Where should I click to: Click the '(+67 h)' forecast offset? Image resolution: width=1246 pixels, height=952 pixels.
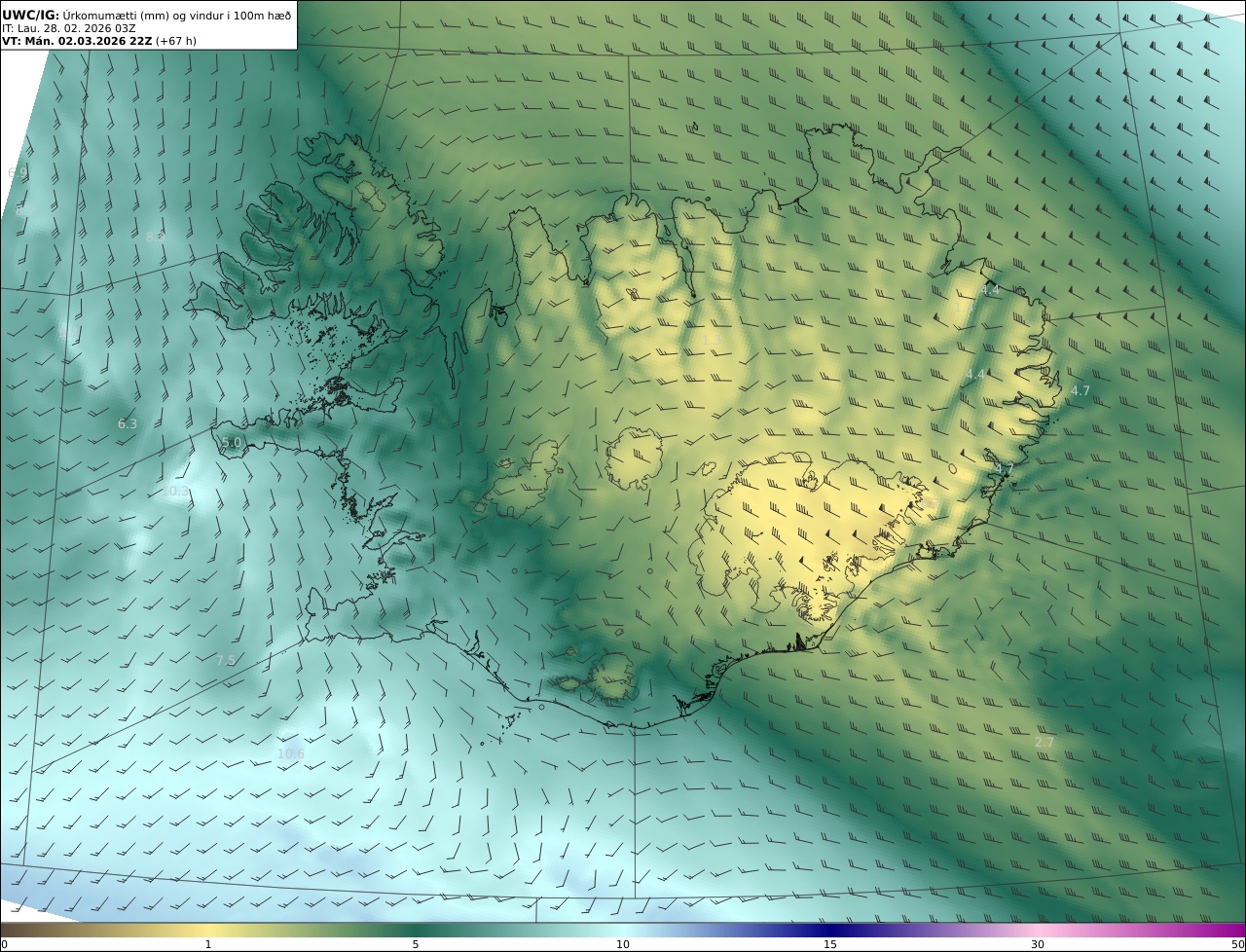(176, 41)
